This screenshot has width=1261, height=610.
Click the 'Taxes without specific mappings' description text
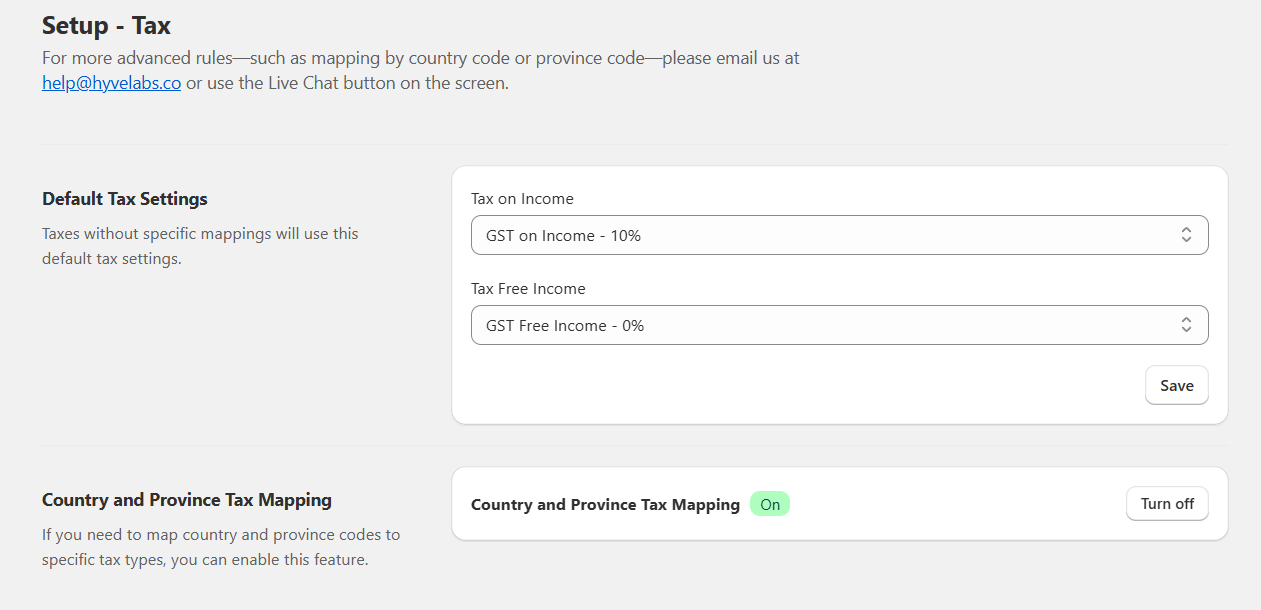(x=200, y=234)
